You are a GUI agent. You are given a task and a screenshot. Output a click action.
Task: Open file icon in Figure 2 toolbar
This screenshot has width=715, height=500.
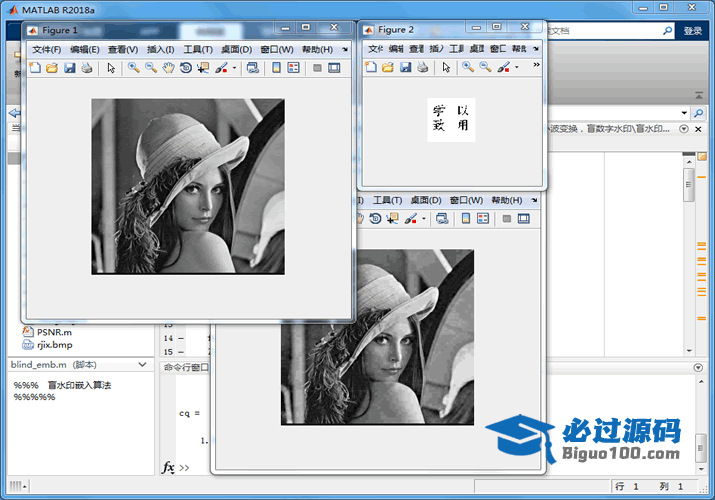388,67
